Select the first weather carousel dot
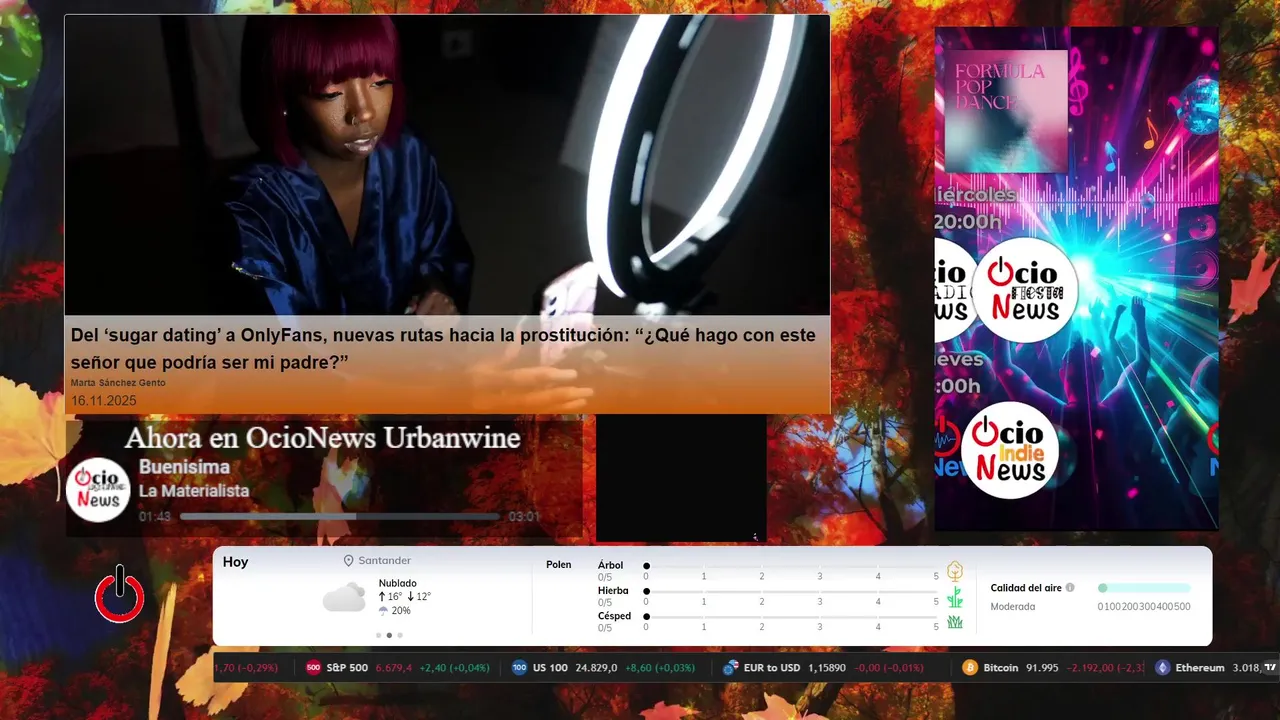This screenshot has height=720, width=1280. pos(378,635)
